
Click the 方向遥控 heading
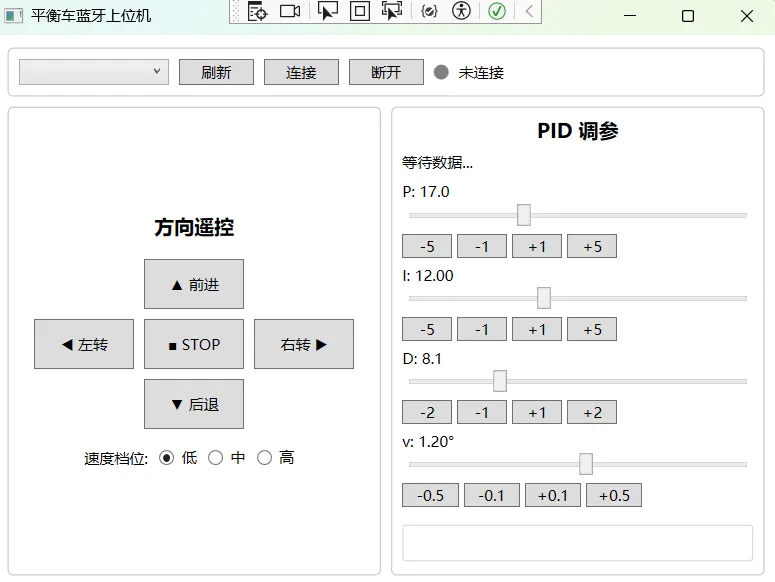pyautogui.click(x=194, y=227)
